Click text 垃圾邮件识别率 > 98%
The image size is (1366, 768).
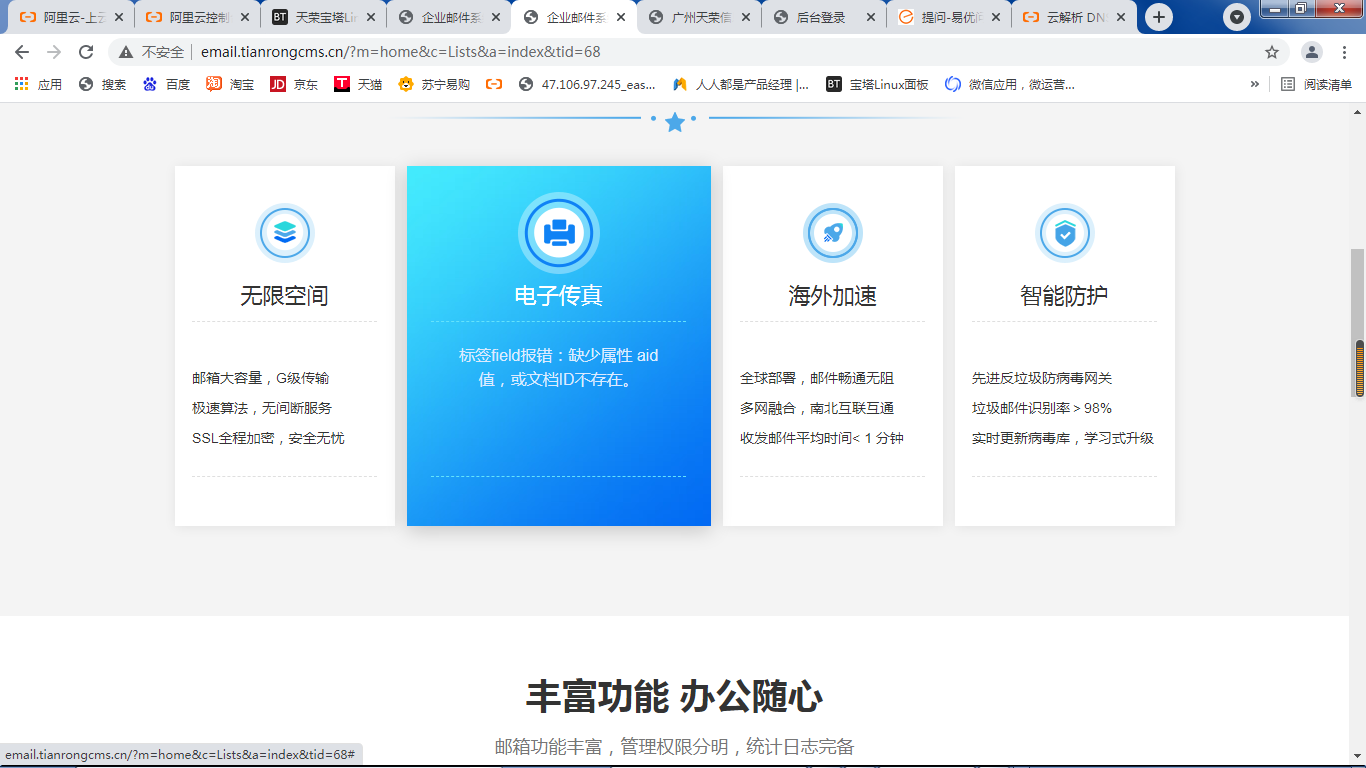pos(1042,408)
